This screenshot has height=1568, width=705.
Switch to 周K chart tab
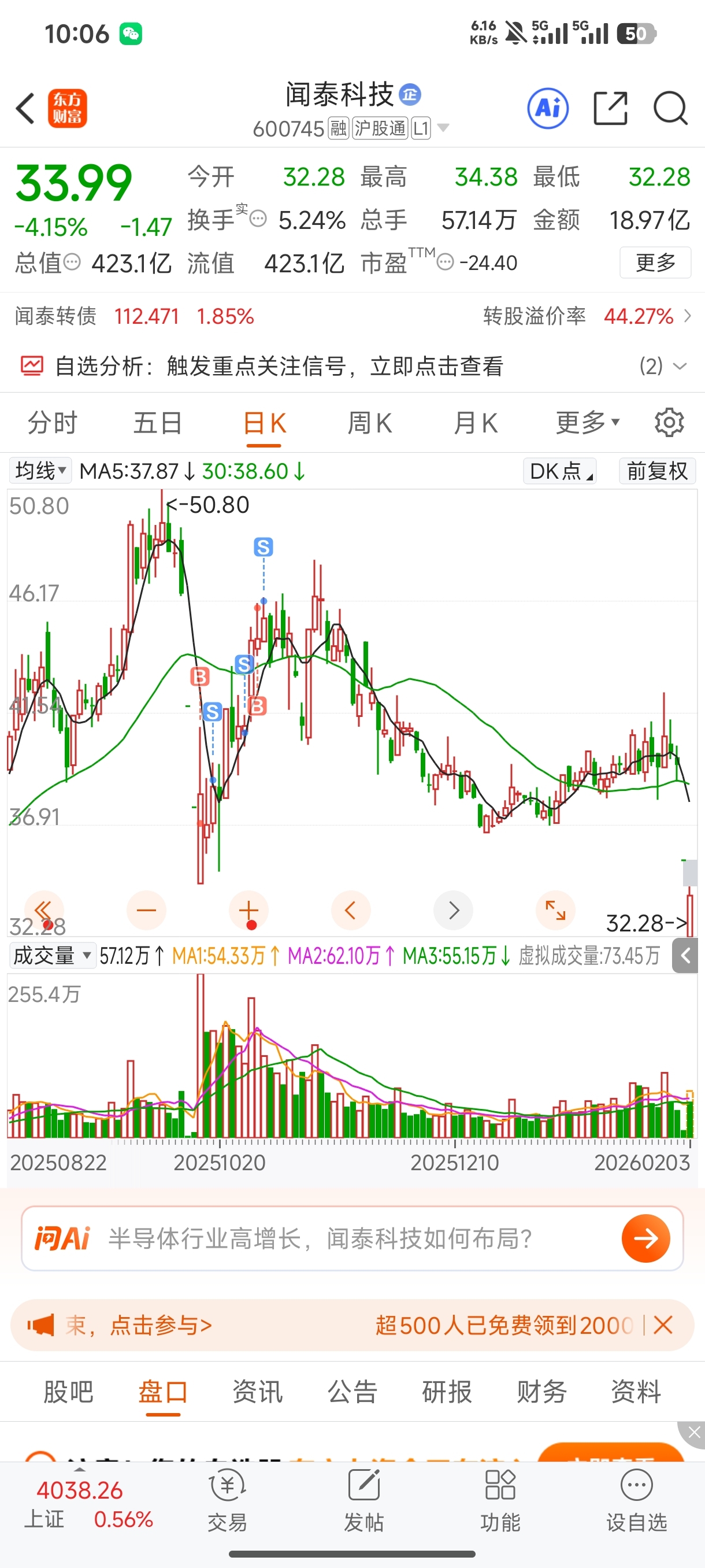pos(369,423)
